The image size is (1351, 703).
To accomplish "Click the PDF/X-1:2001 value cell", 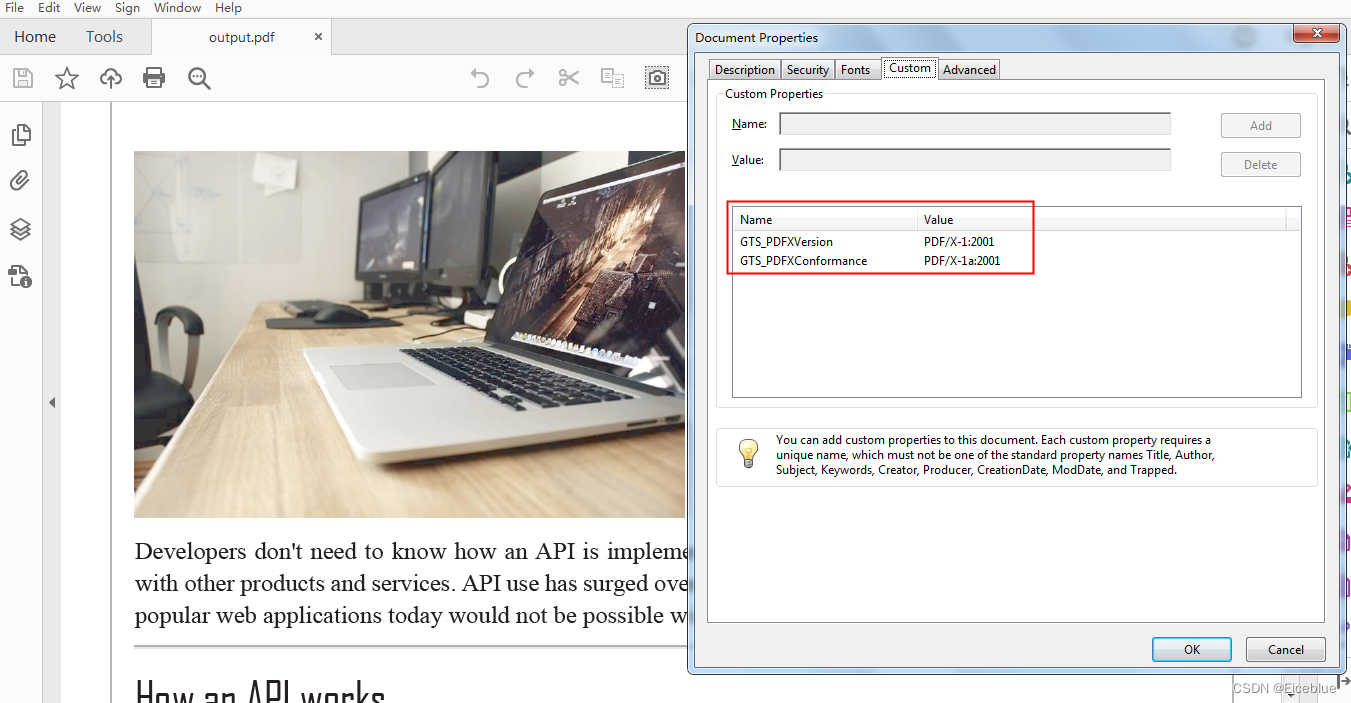I will 958,242.
